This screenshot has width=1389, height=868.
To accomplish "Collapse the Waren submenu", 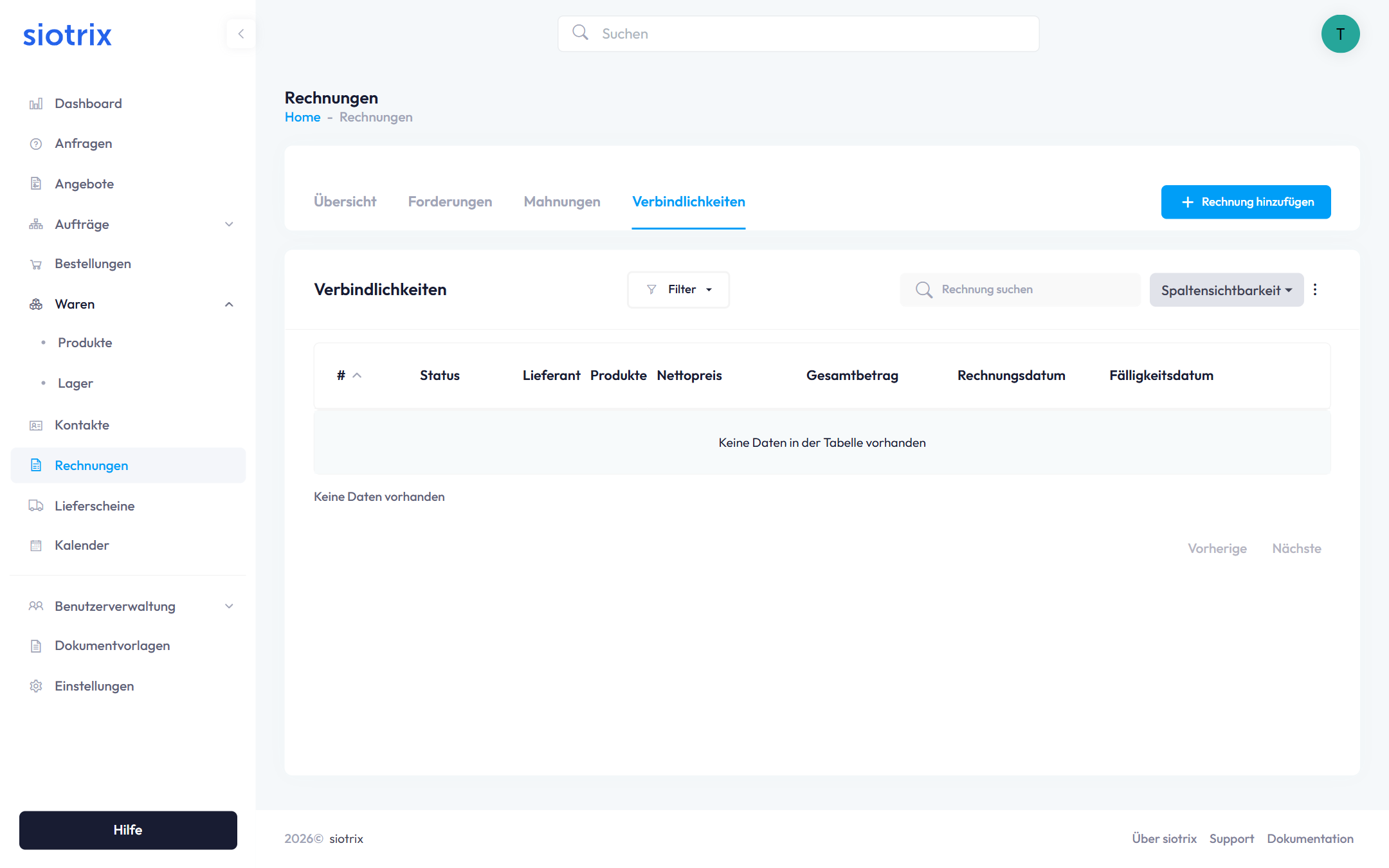I will [x=229, y=304].
